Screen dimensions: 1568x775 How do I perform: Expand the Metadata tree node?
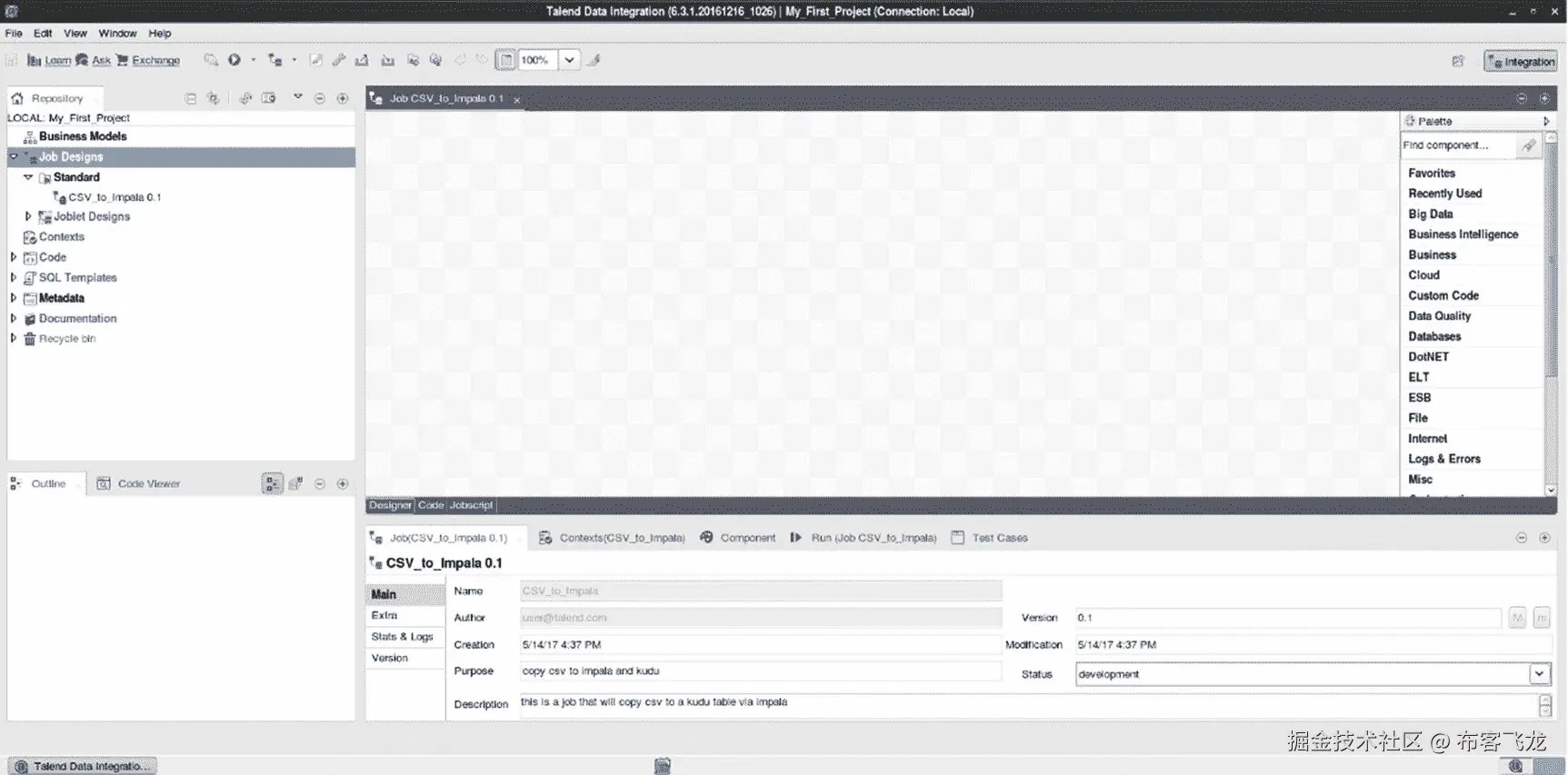click(14, 298)
